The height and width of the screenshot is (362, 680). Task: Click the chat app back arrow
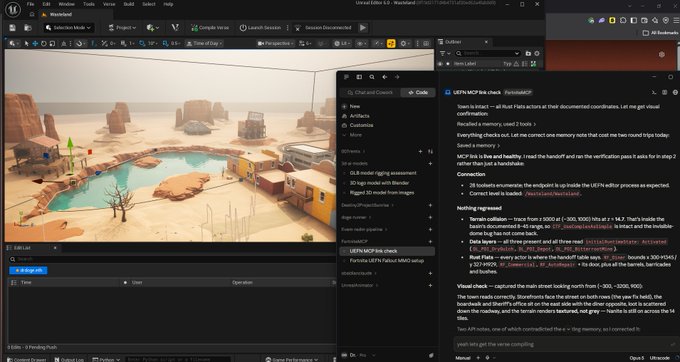click(x=384, y=77)
